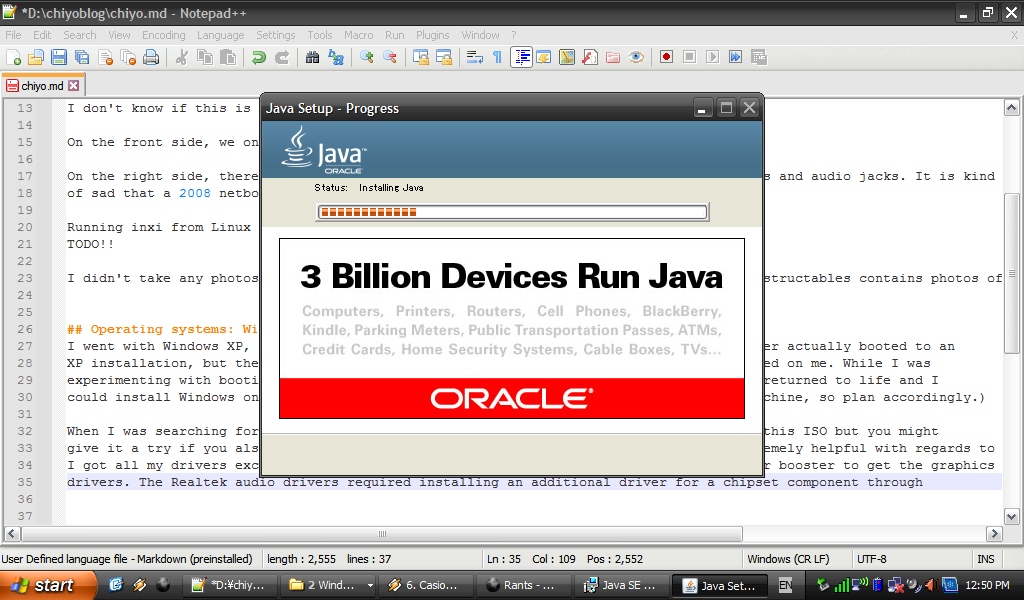The image size is (1024, 600).
Task: Toggle Show All Characters pilcrow icon
Action: point(497,57)
